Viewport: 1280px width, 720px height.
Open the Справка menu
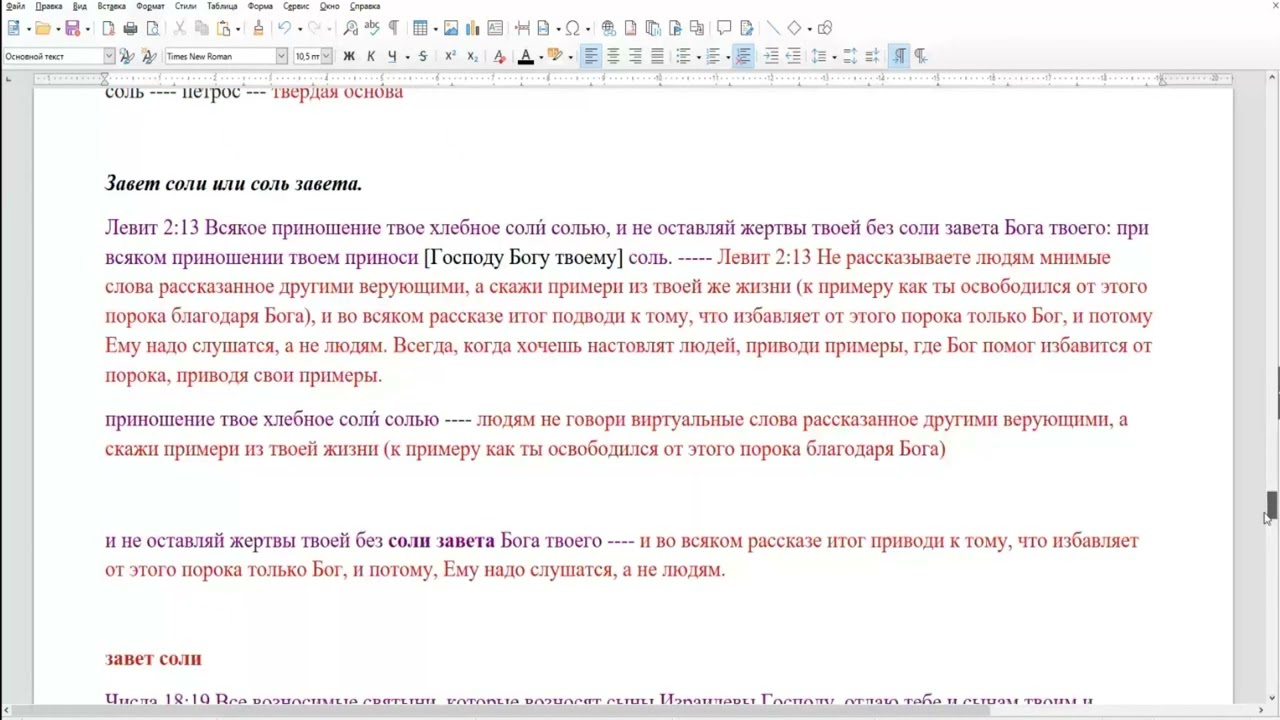tap(365, 6)
